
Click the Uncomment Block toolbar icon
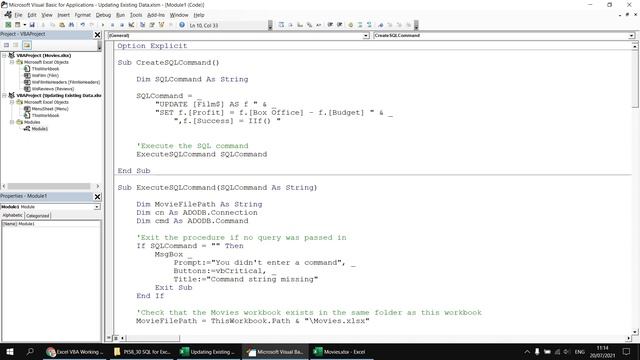click(369, 25)
